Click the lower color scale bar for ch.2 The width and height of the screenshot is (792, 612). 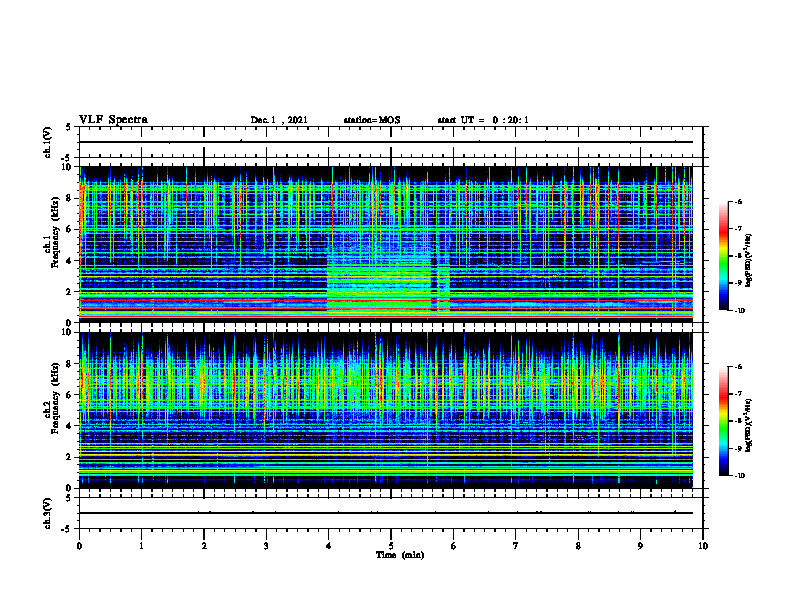click(x=724, y=421)
